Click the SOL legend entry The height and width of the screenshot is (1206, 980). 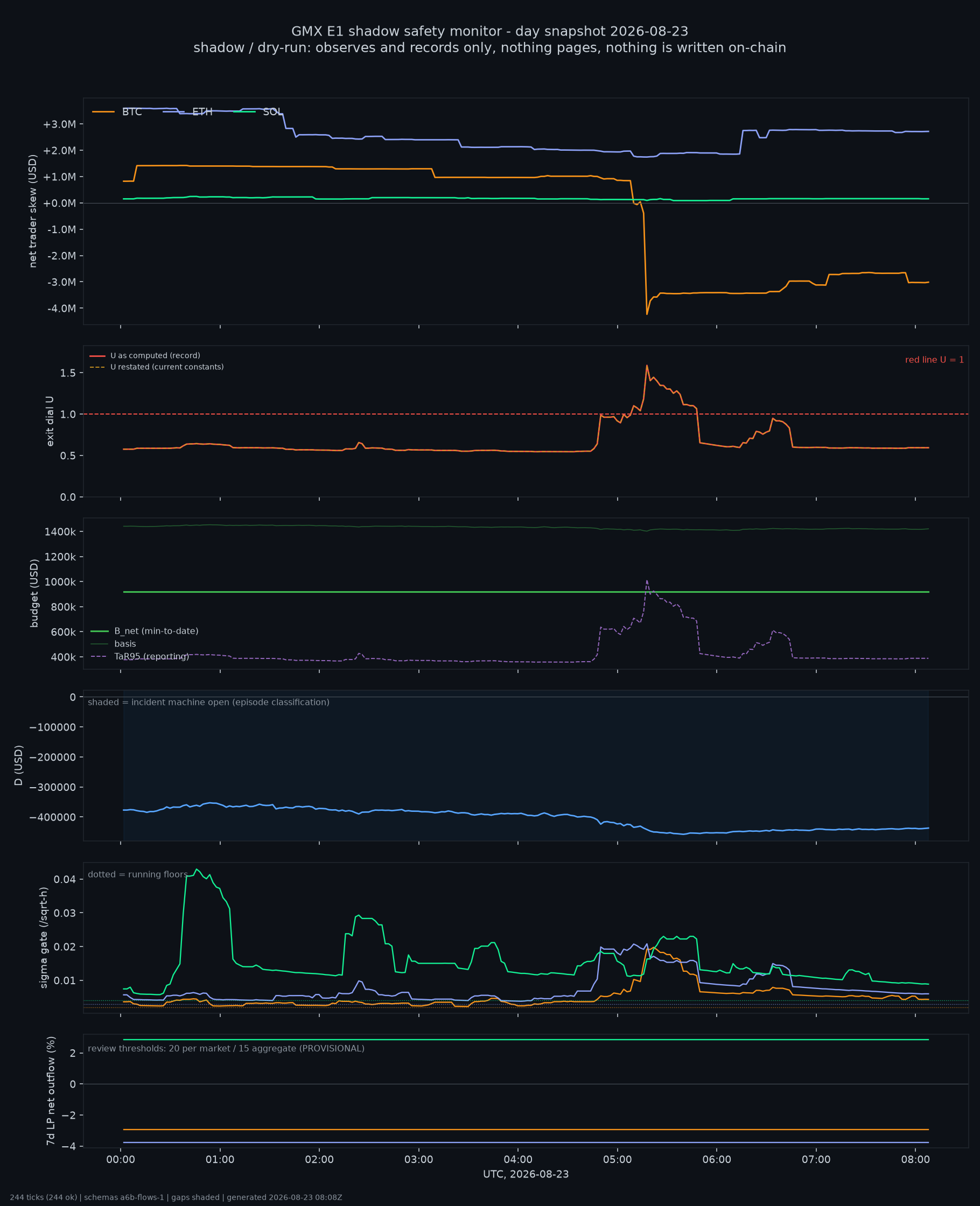tap(258, 112)
